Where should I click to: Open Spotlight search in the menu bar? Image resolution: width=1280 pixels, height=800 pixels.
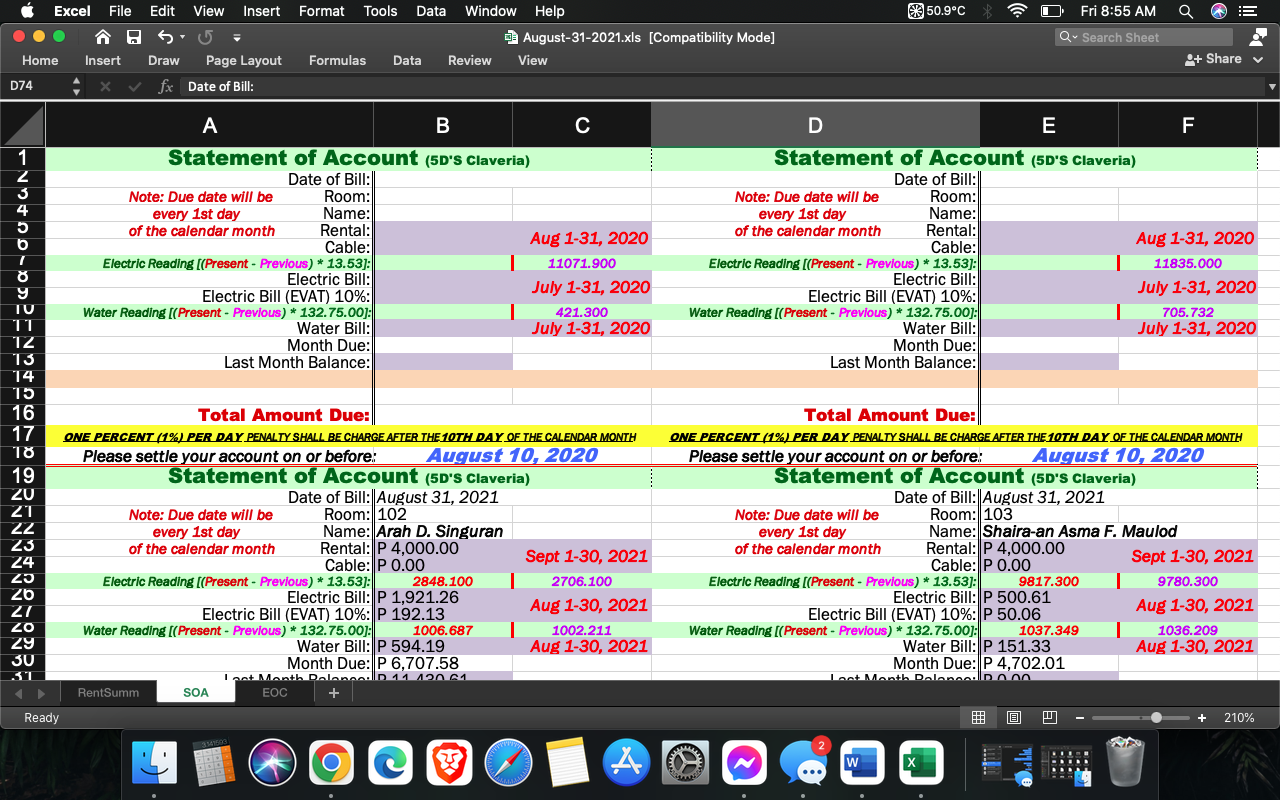click(1186, 11)
